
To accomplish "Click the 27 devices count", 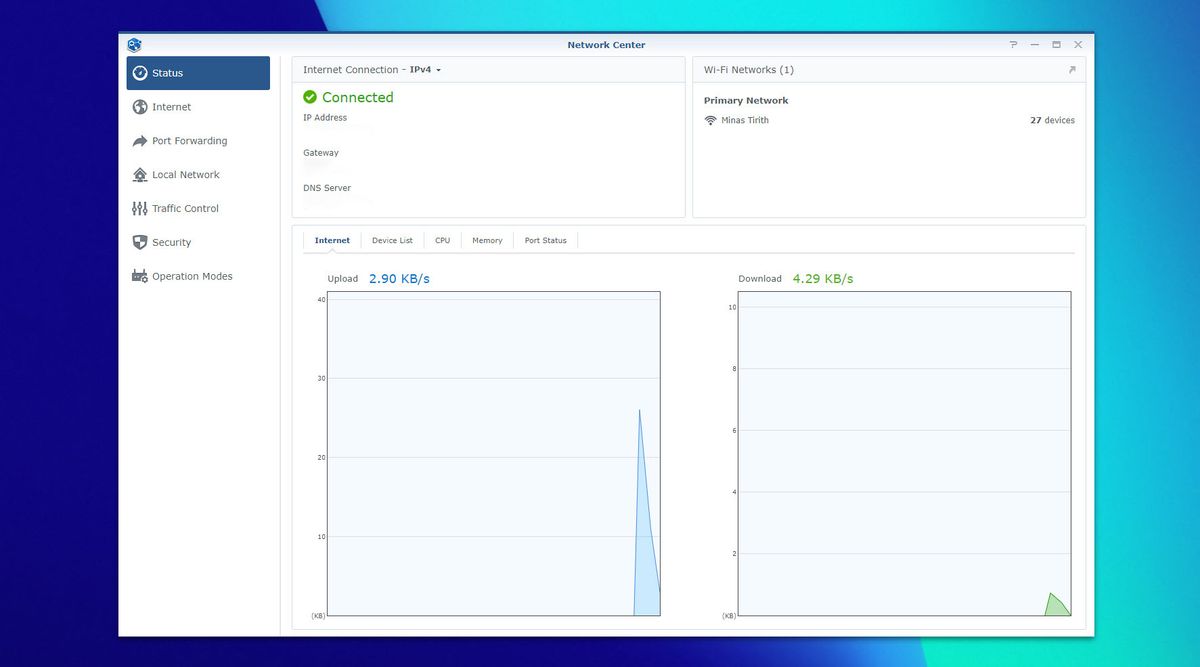I will [1052, 120].
